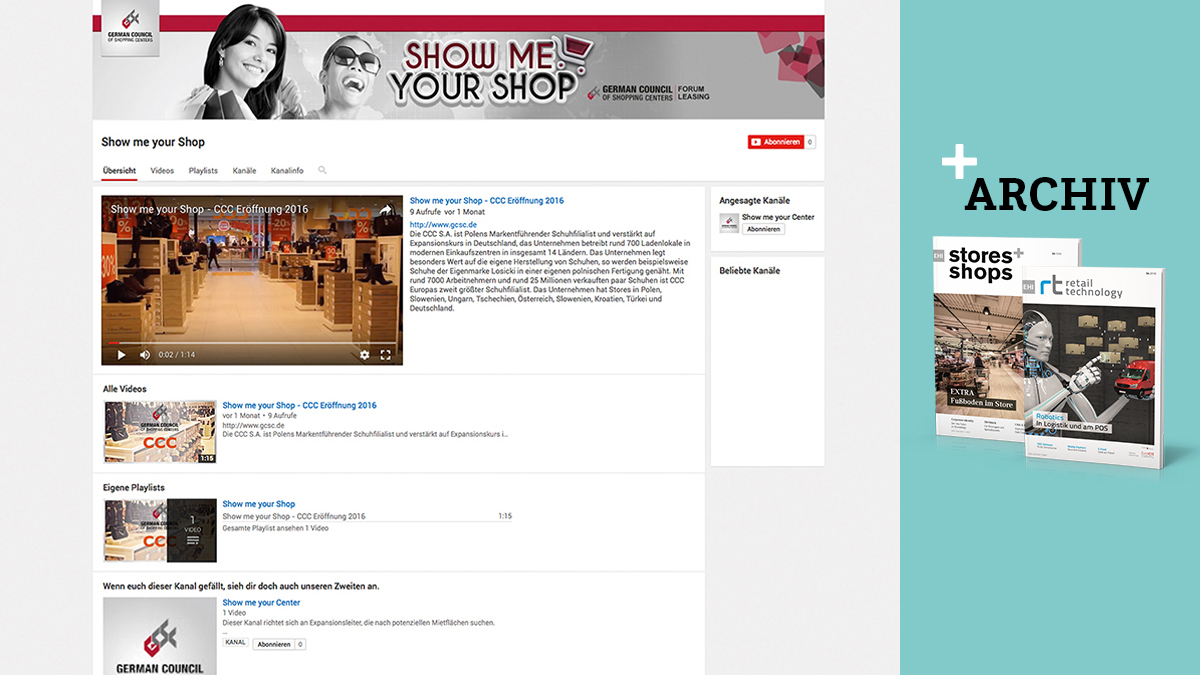Viewport: 1200px width, 675px height.
Task: Play the CCC Eröffnung 2016 video
Action: (x=121, y=355)
